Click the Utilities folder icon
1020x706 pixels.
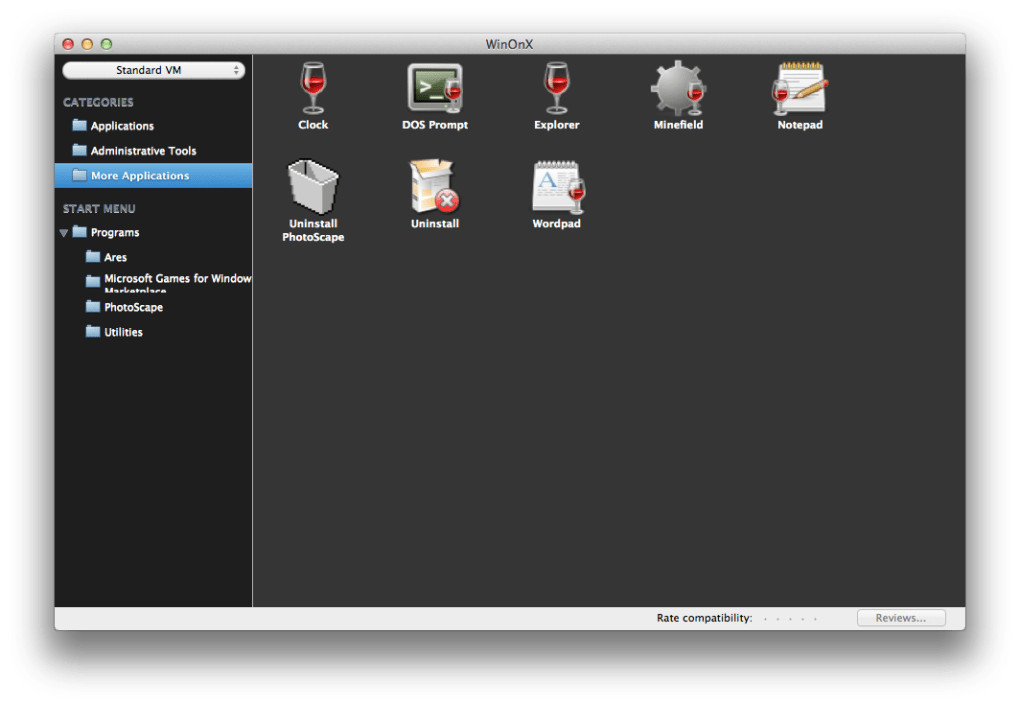(x=93, y=331)
